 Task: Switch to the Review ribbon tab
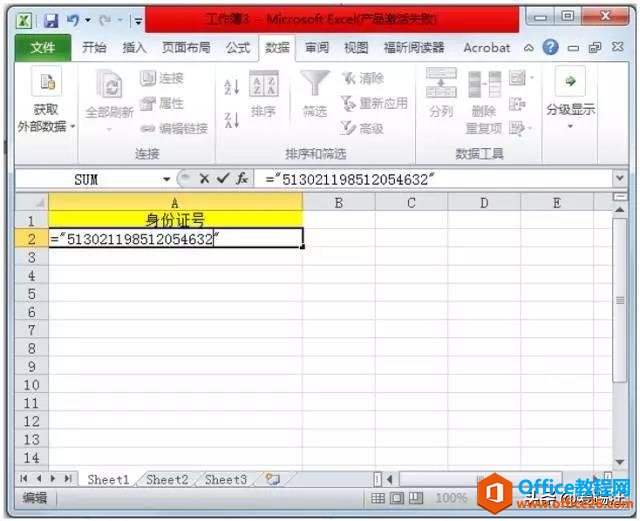point(317,48)
